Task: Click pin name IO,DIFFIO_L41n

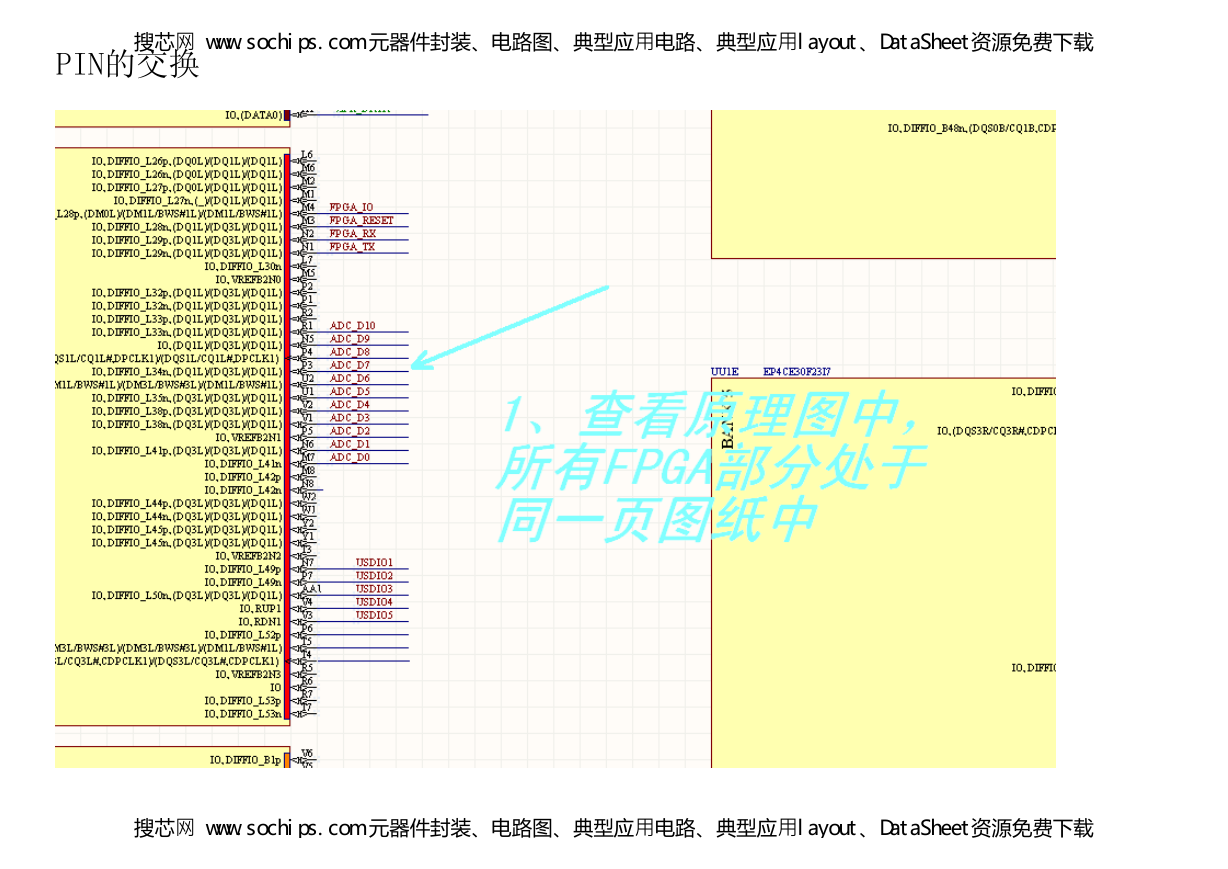Action: pos(243,464)
